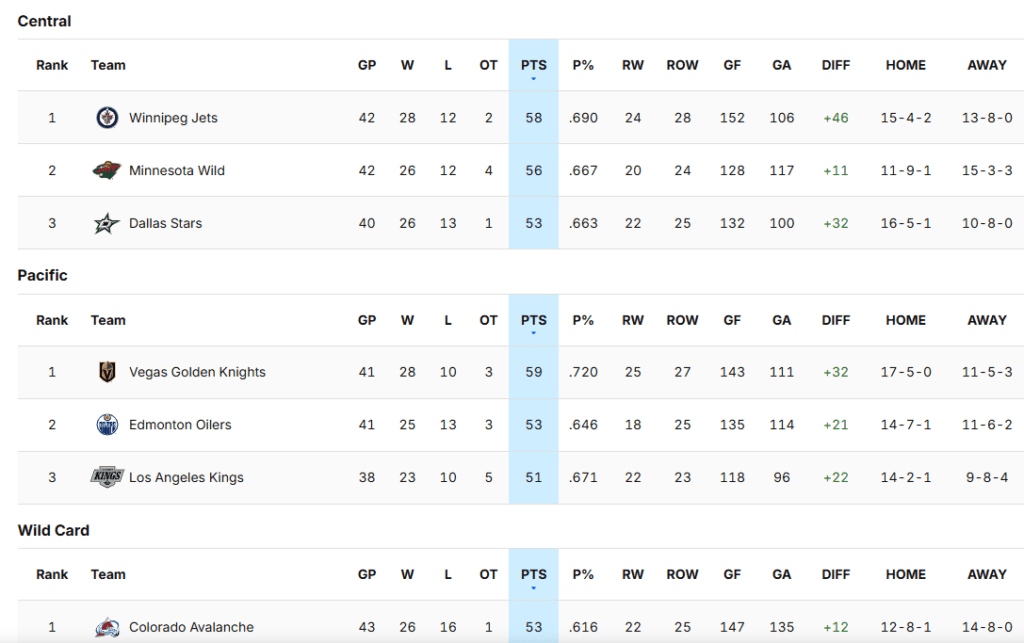This screenshot has width=1024, height=643.
Task: Sort Central table by AWAY record
Action: coord(986,66)
